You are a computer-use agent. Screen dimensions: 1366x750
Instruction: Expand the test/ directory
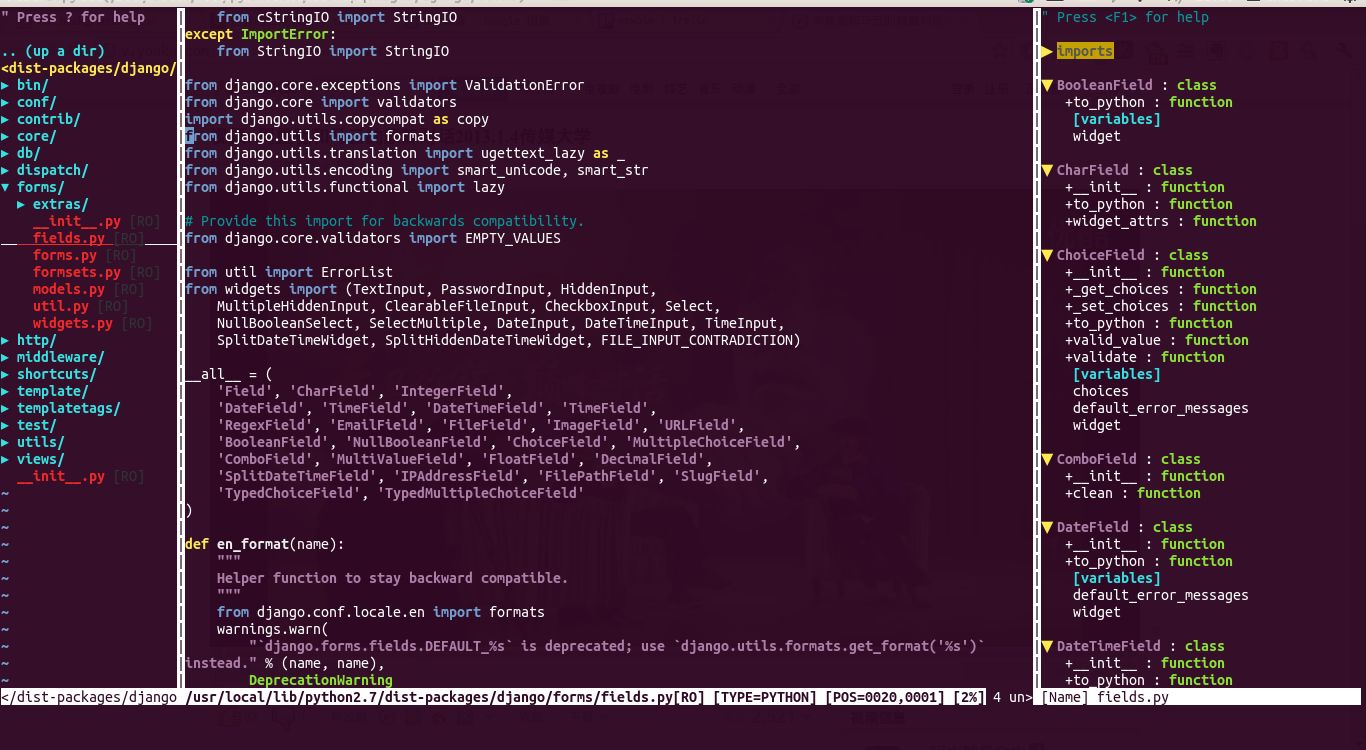pyautogui.click(x=6, y=426)
